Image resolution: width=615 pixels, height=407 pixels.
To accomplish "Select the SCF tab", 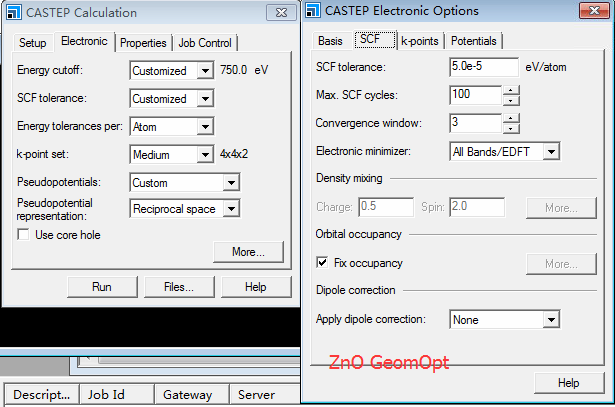I will coord(375,39).
